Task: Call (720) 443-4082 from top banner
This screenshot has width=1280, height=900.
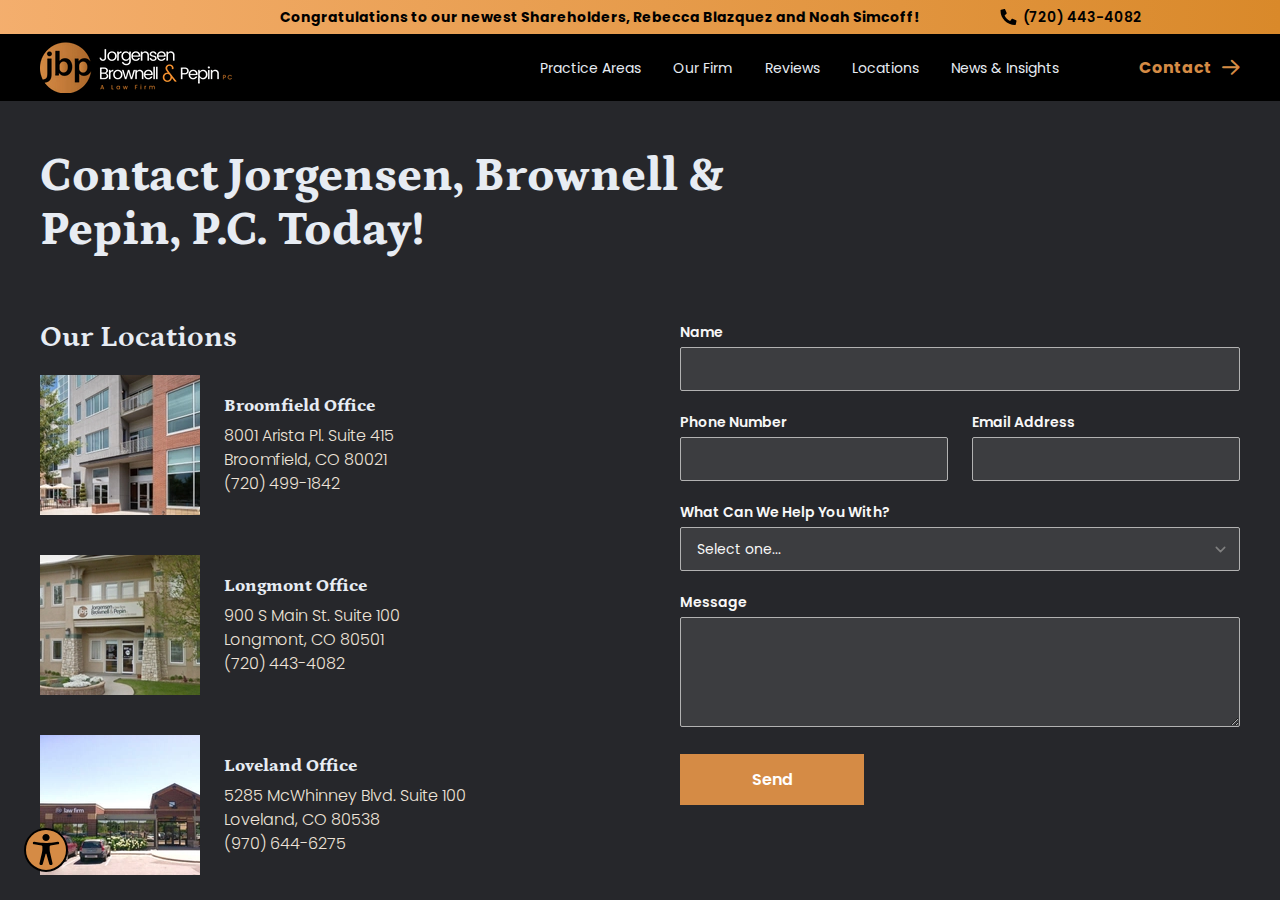Action: [x=1082, y=17]
